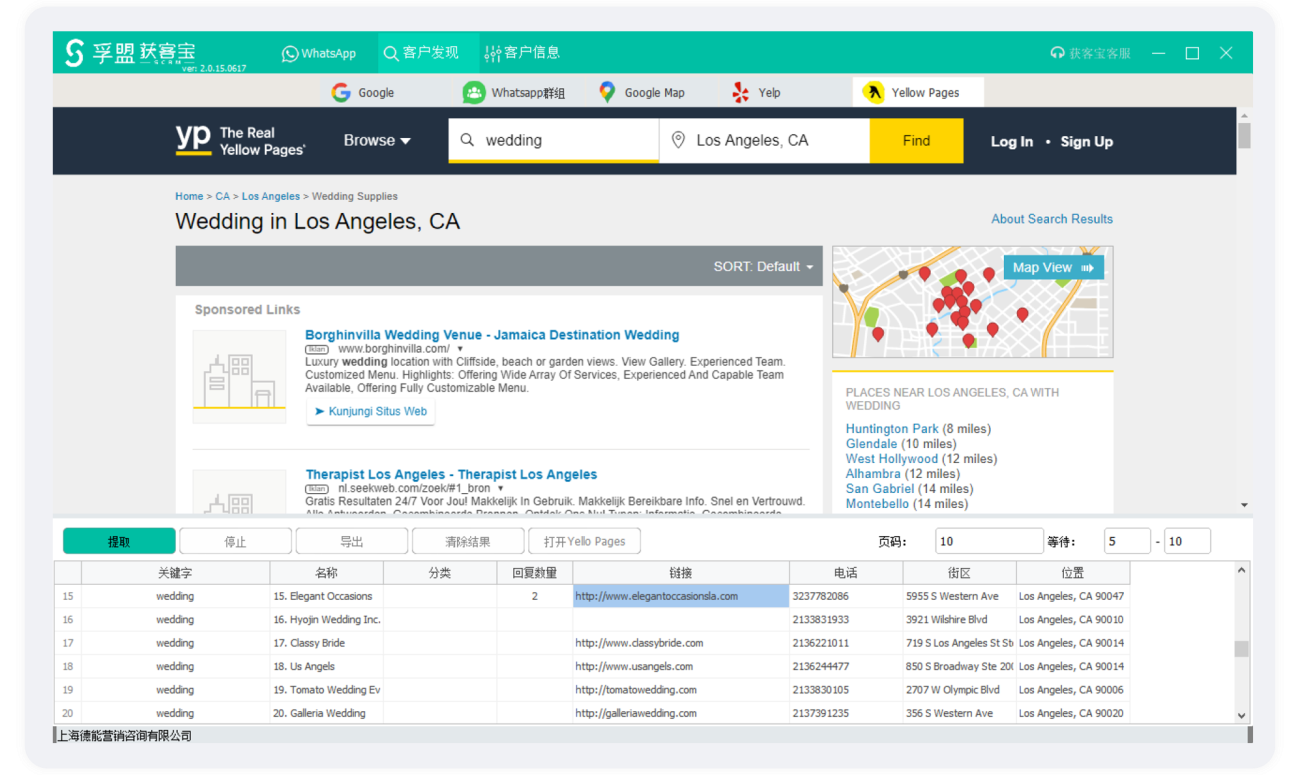This screenshot has width=1300, height=775.
Task: Expand arrow next to www.borghinvilla.com
Action: (x=460, y=349)
